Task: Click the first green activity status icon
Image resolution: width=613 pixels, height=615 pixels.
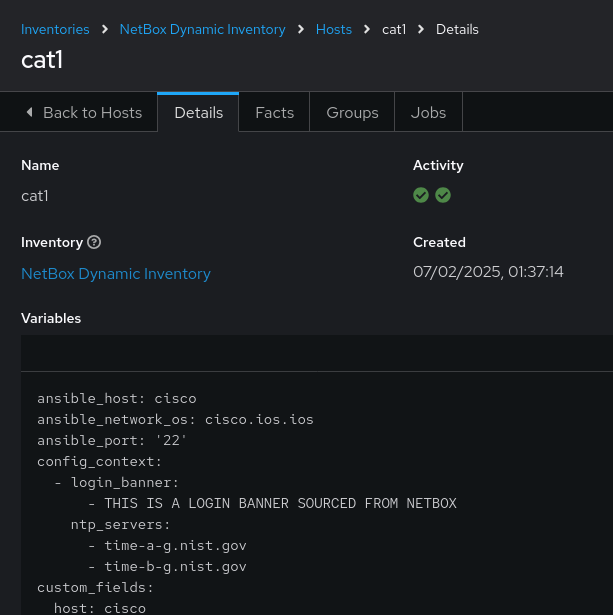Action: pos(421,195)
